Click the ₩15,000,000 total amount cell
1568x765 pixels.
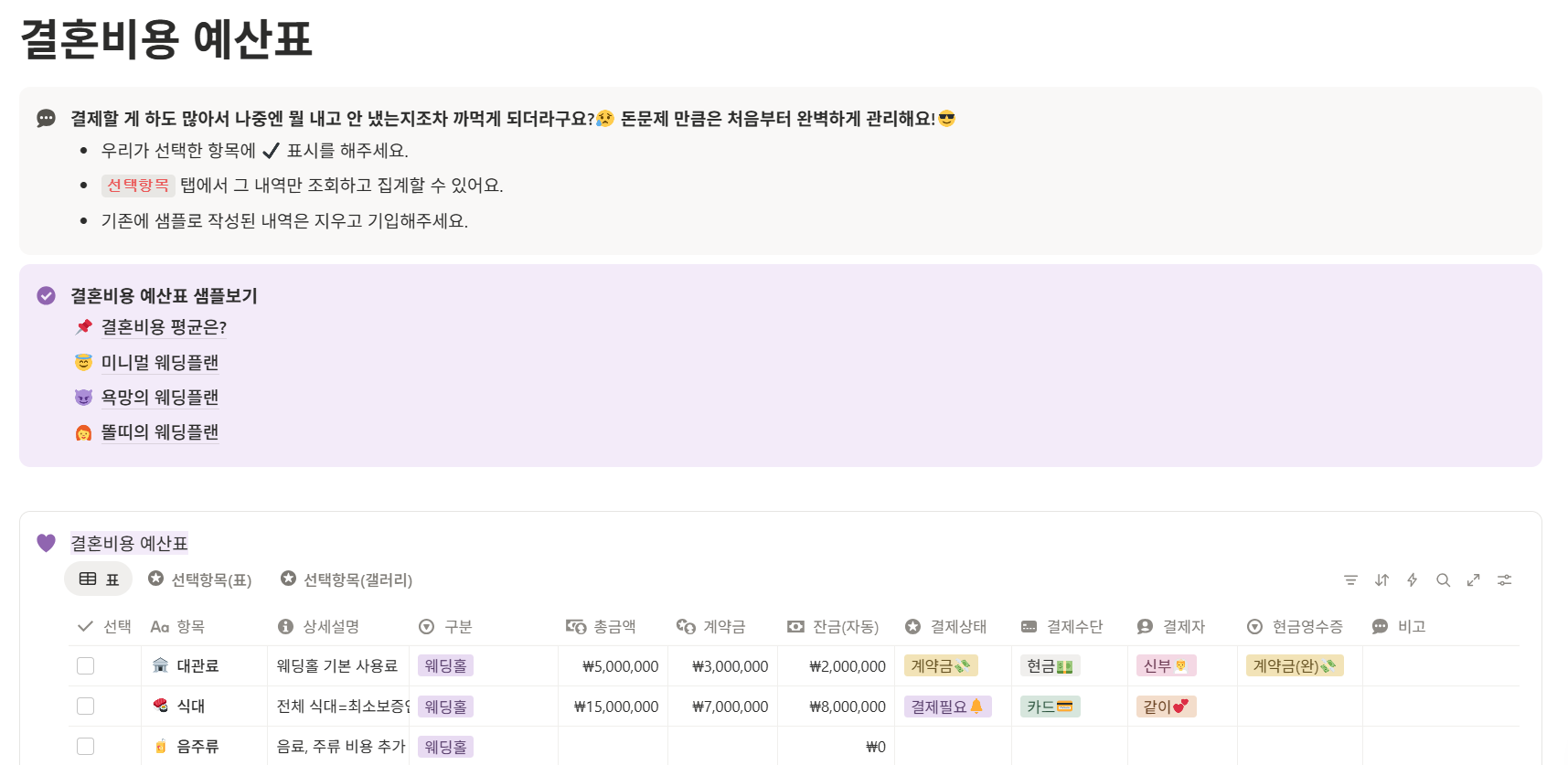[613, 706]
